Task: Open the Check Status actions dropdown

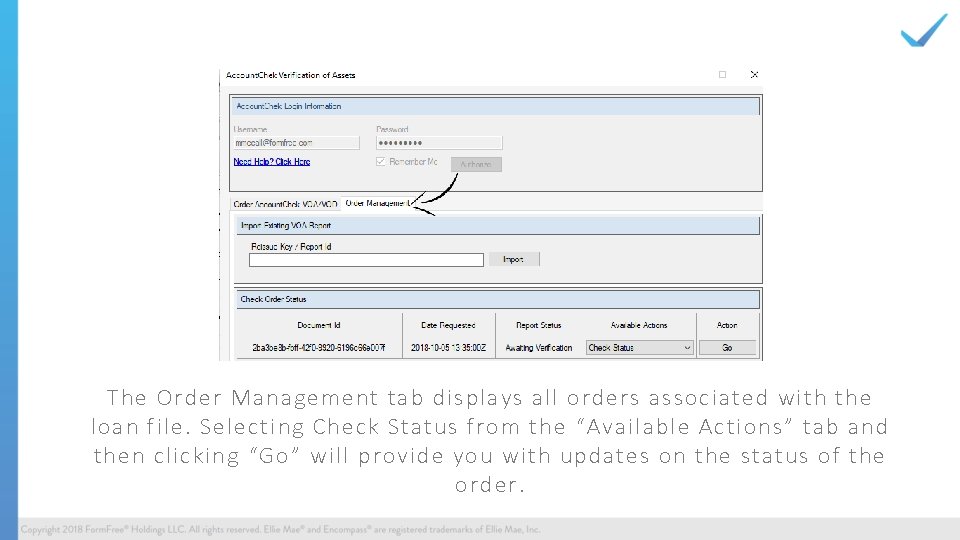Action: (639, 348)
